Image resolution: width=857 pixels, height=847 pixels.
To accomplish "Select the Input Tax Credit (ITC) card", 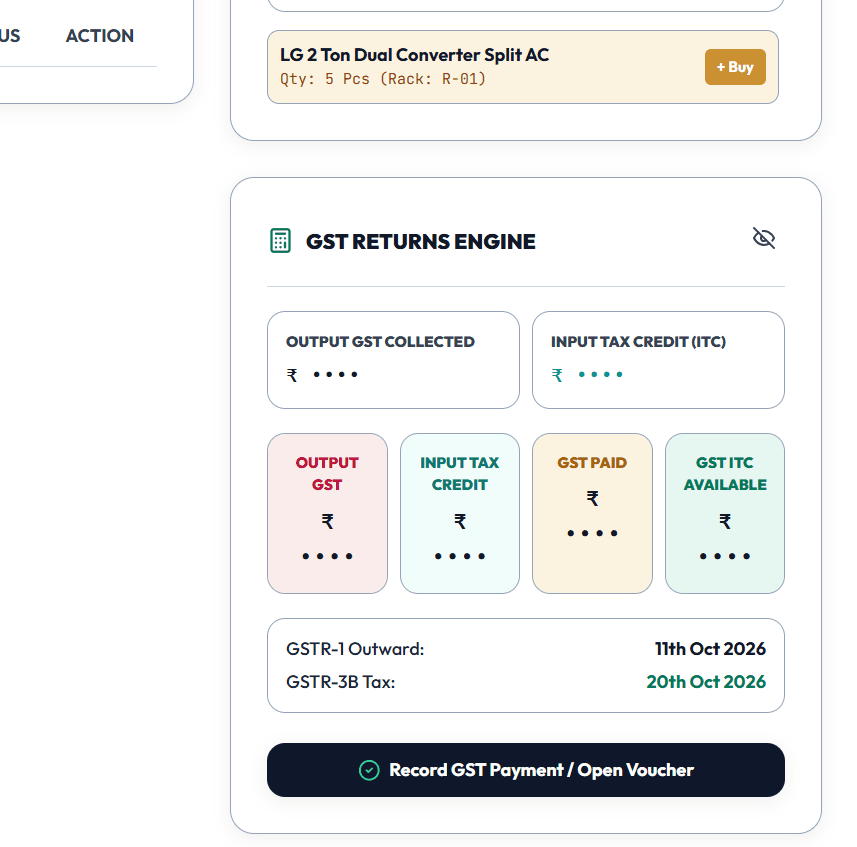I will 658,360.
